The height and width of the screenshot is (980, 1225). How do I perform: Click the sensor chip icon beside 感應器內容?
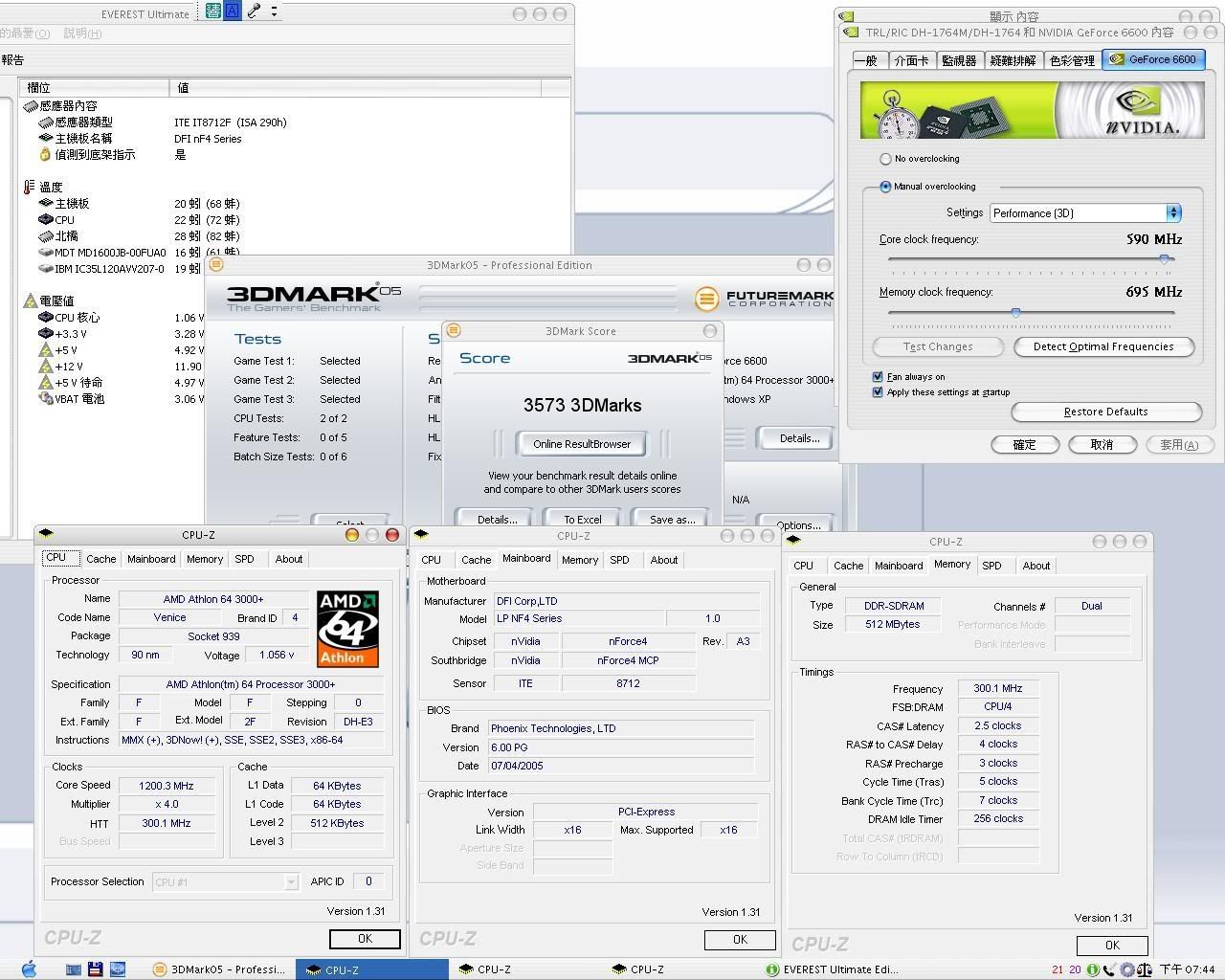coord(31,105)
